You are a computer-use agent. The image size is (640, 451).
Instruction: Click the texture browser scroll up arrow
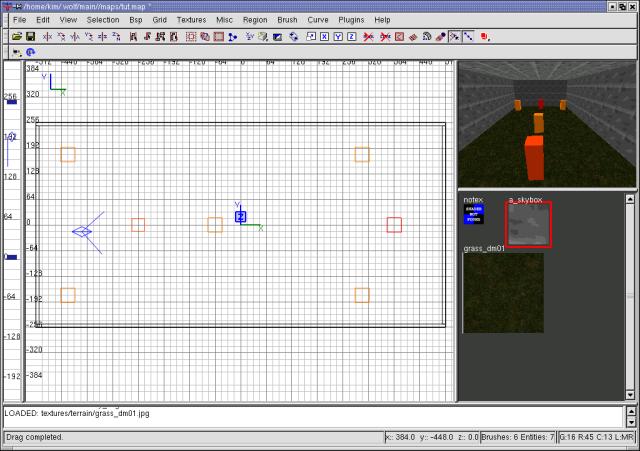click(630, 199)
